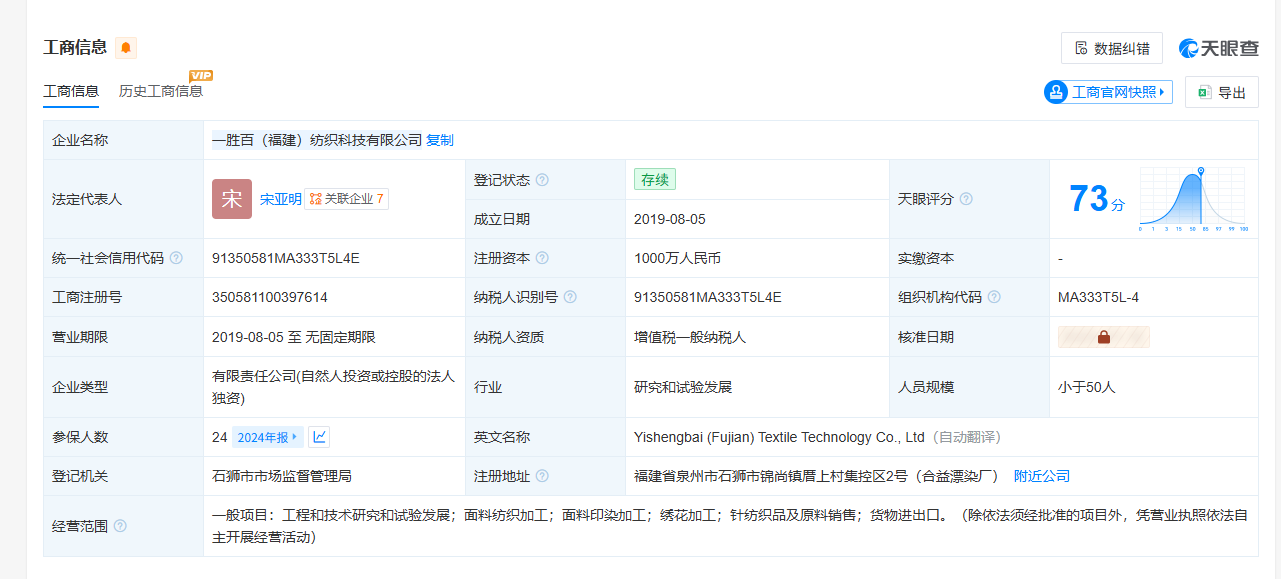1281x579 pixels.
Task: Click the 石狮市市场监督管理局 registration authority
Action: point(282,476)
